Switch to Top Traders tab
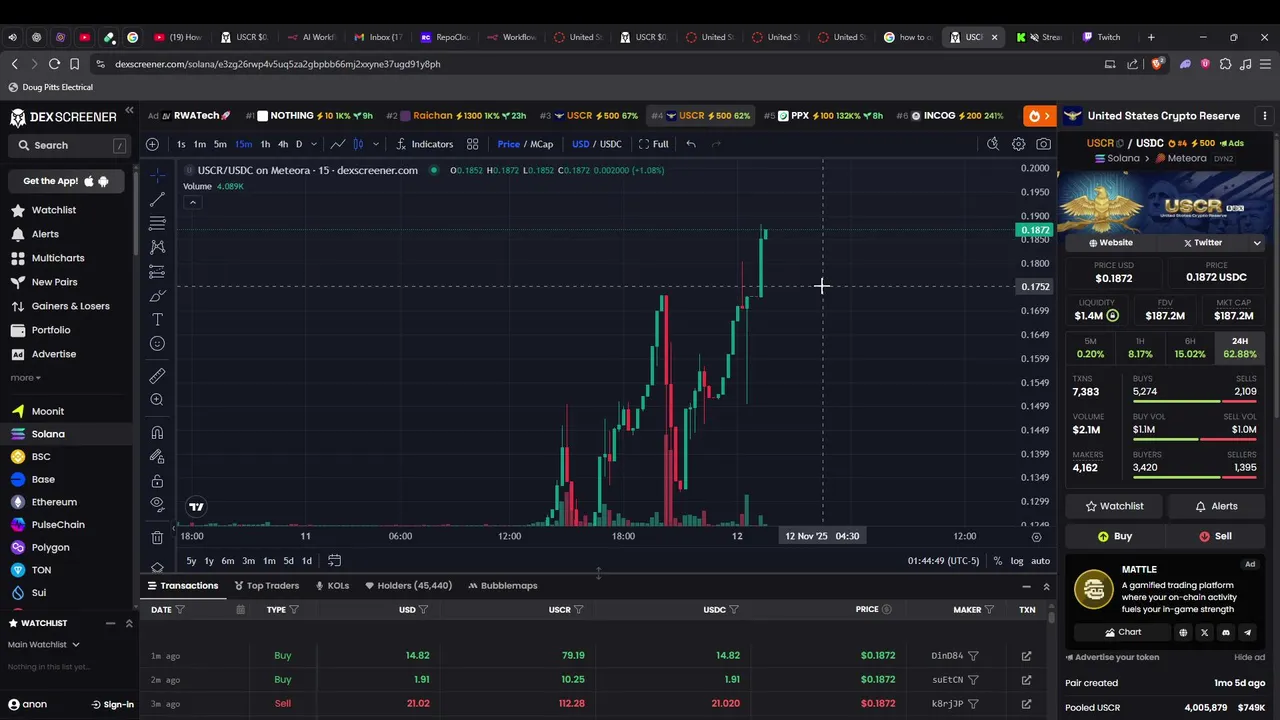Screen dimensions: 1280x720 coord(266,585)
